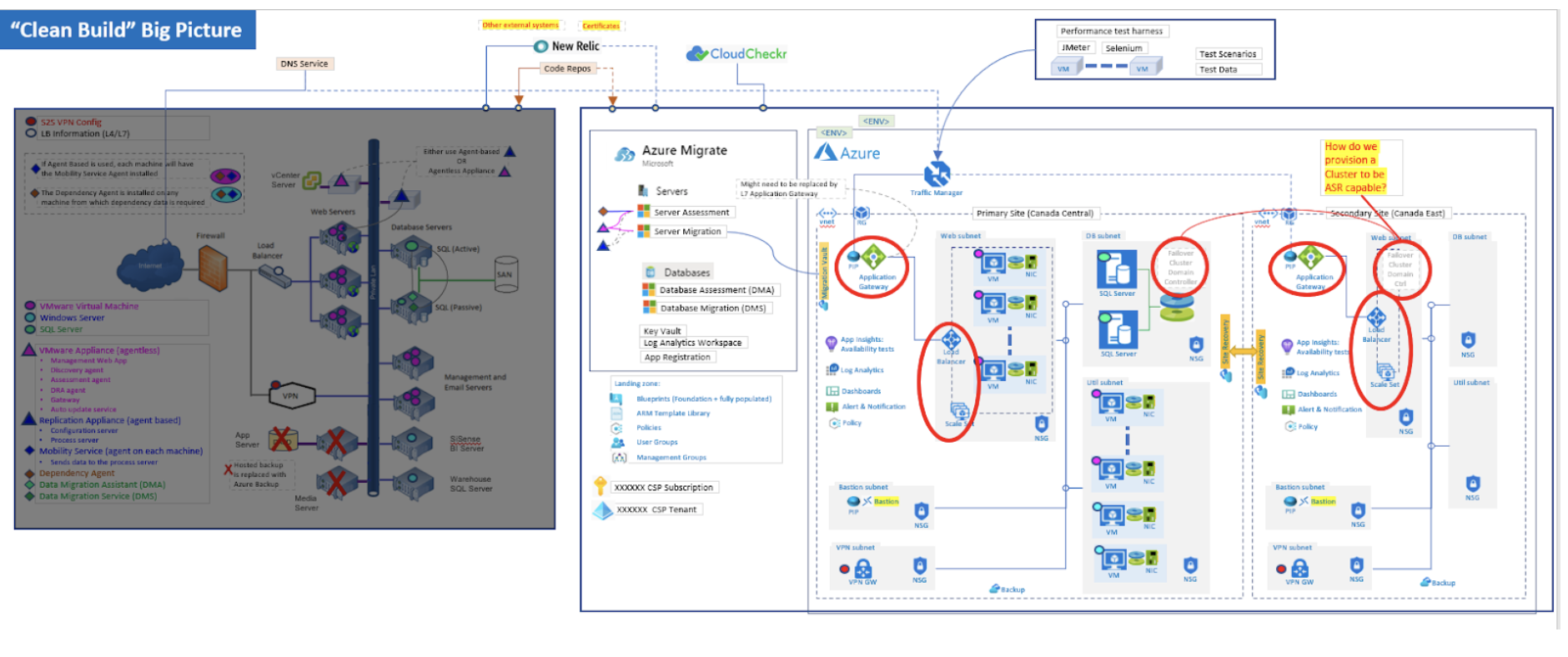Select the Test Scenarios box

click(x=1228, y=54)
